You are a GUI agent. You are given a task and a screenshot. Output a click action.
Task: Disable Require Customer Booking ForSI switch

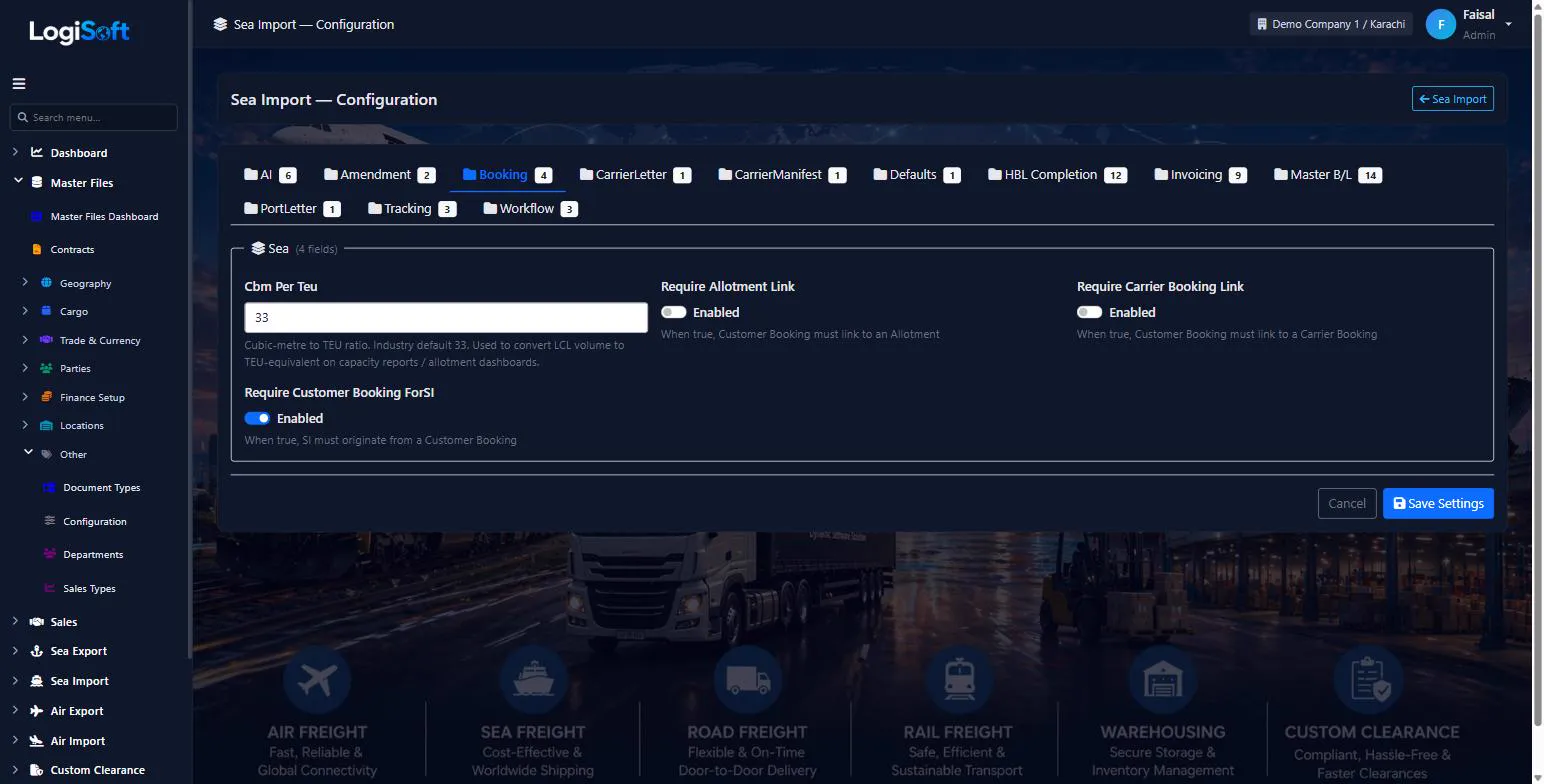tap(257, 418)
